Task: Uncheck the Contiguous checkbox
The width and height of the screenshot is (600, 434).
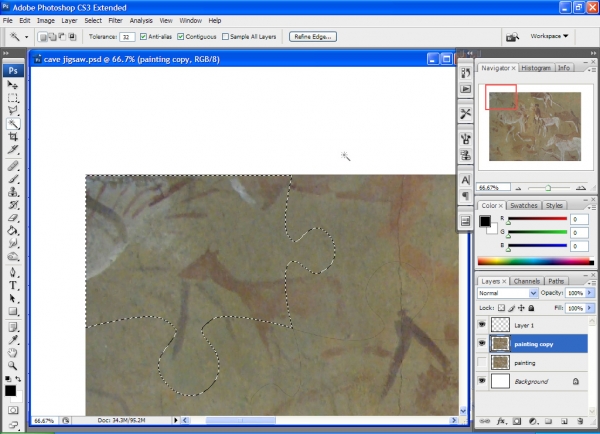Action: coord(181,37)
